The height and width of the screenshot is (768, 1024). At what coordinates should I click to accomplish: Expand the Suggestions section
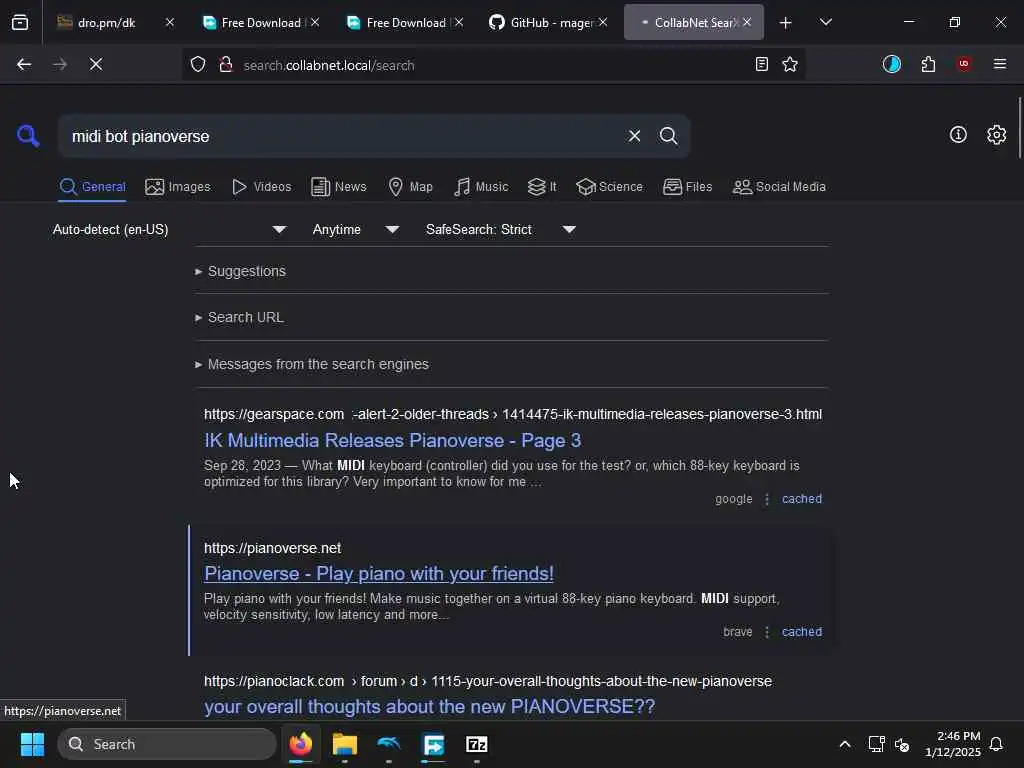pos(240,271)
